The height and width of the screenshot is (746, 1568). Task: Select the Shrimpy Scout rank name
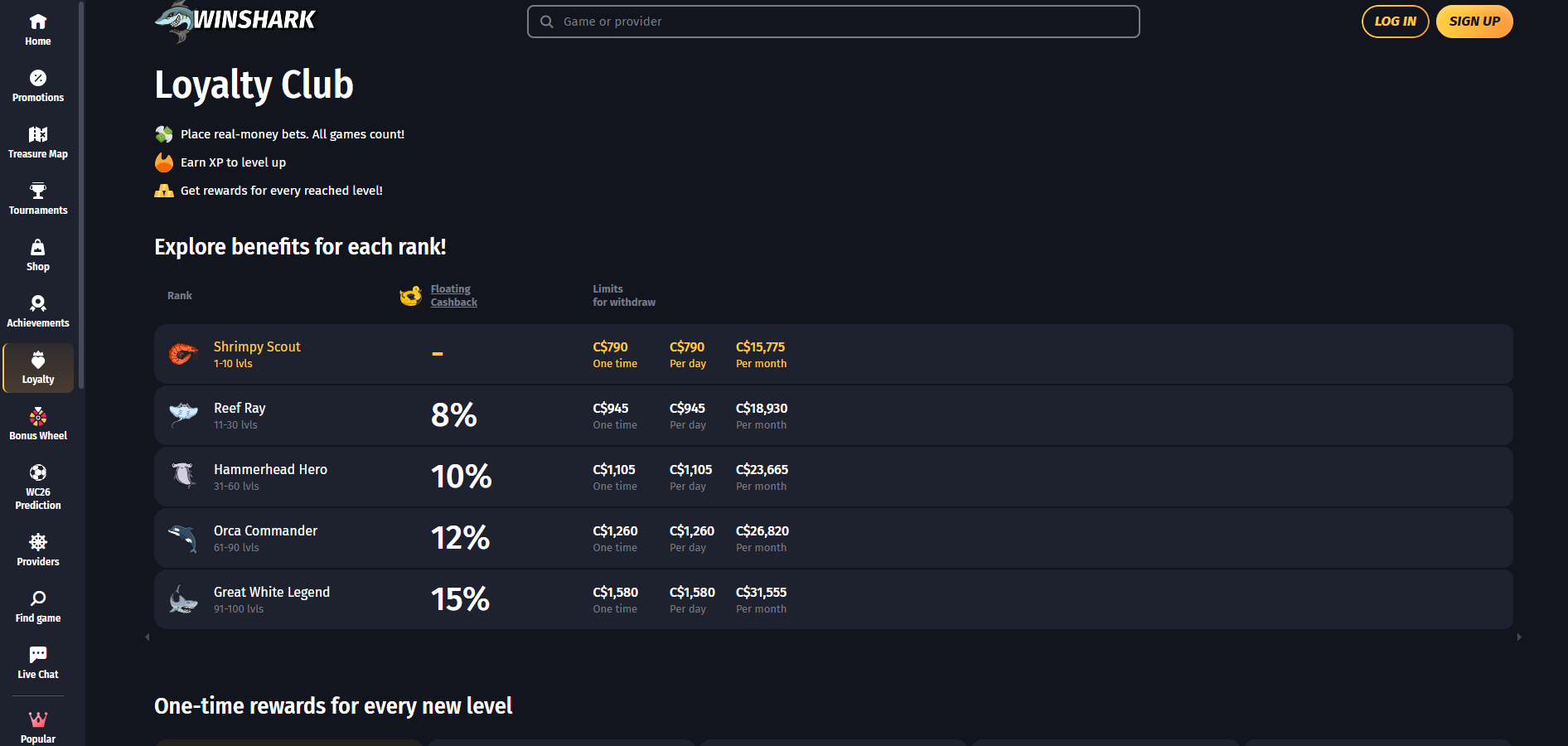pyautogui.click(x=257, y=346)
